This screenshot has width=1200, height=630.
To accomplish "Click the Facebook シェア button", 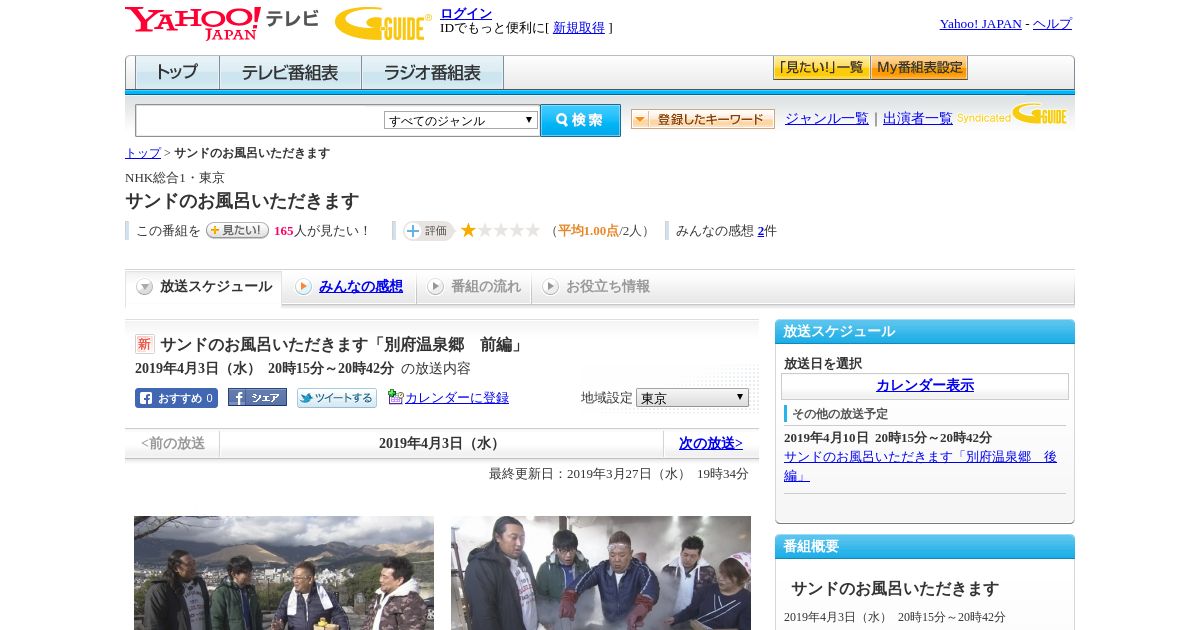I will coord(257,397).
